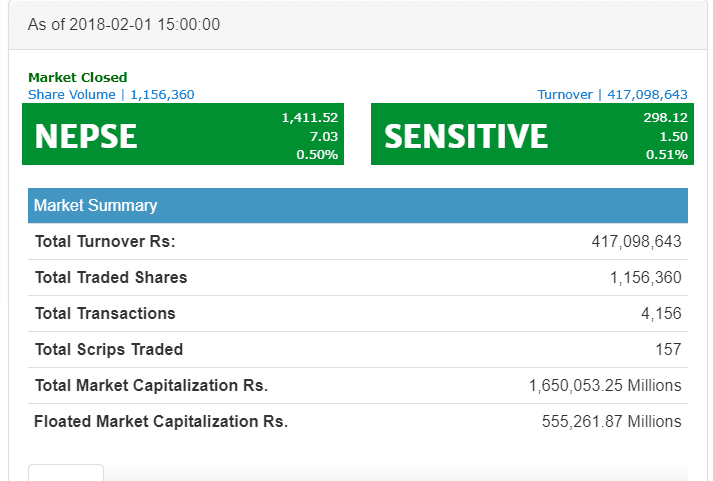Image resolution: width=713 pixels, height=481 pixels.
Task: Click the SENSITIVE value 298.12
Action: coord(665,118)
